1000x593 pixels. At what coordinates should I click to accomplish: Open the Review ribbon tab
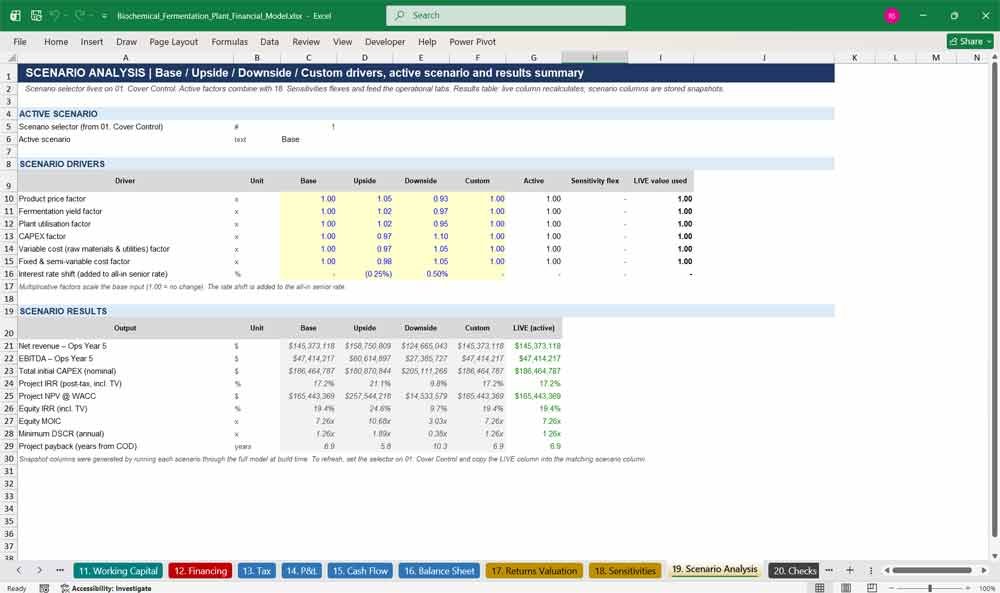click(306, 41)
